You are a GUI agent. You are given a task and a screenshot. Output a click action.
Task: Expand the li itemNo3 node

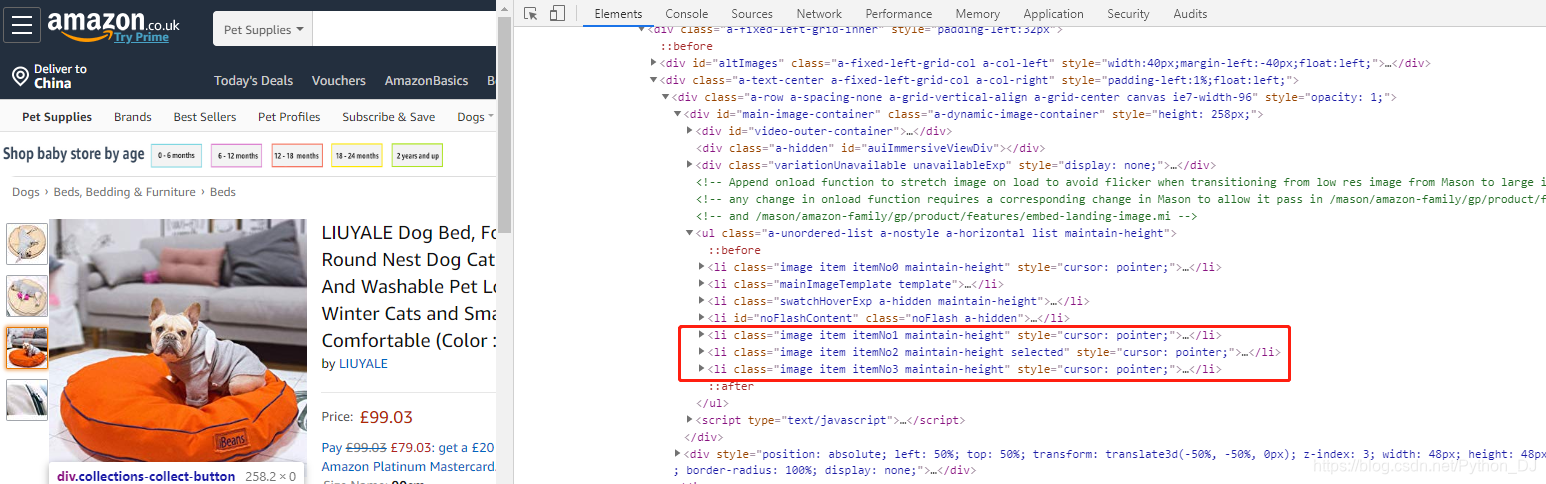point(701,369)
